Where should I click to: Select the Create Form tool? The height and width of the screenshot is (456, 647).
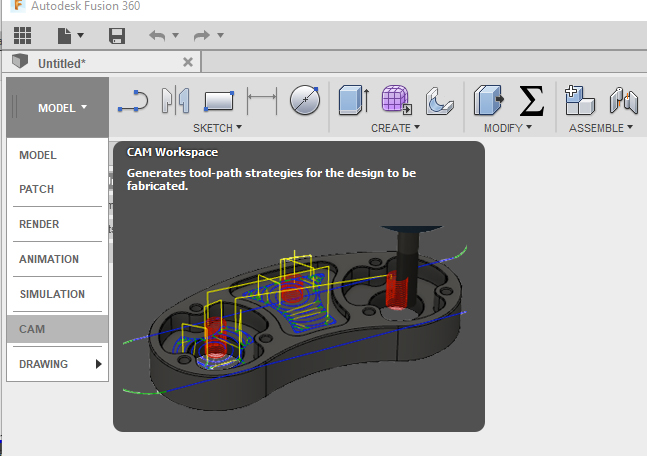click(397, 99)
